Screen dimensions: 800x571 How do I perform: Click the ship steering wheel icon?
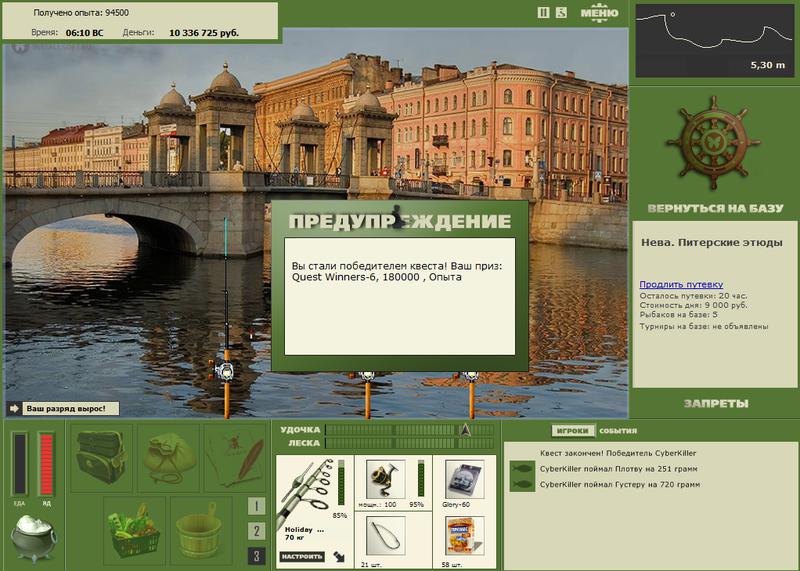(713, 142)
